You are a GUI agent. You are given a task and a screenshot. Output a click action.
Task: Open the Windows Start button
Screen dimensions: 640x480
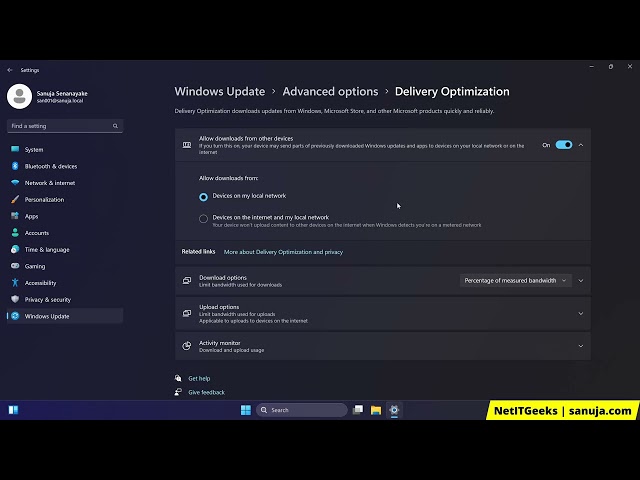[x=246, y=410]
